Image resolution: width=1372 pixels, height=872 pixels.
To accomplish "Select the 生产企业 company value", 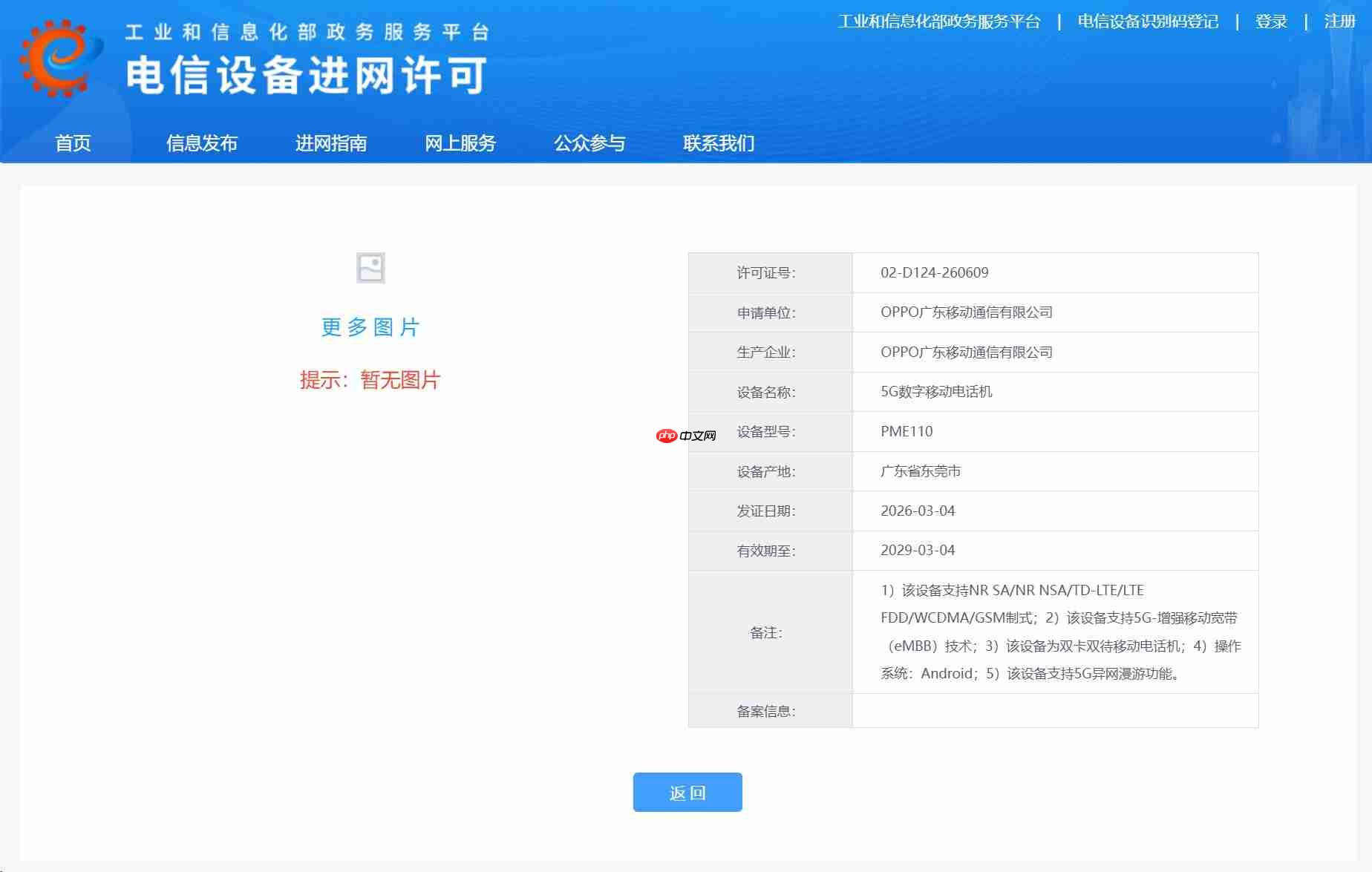I will pos(967,353).
